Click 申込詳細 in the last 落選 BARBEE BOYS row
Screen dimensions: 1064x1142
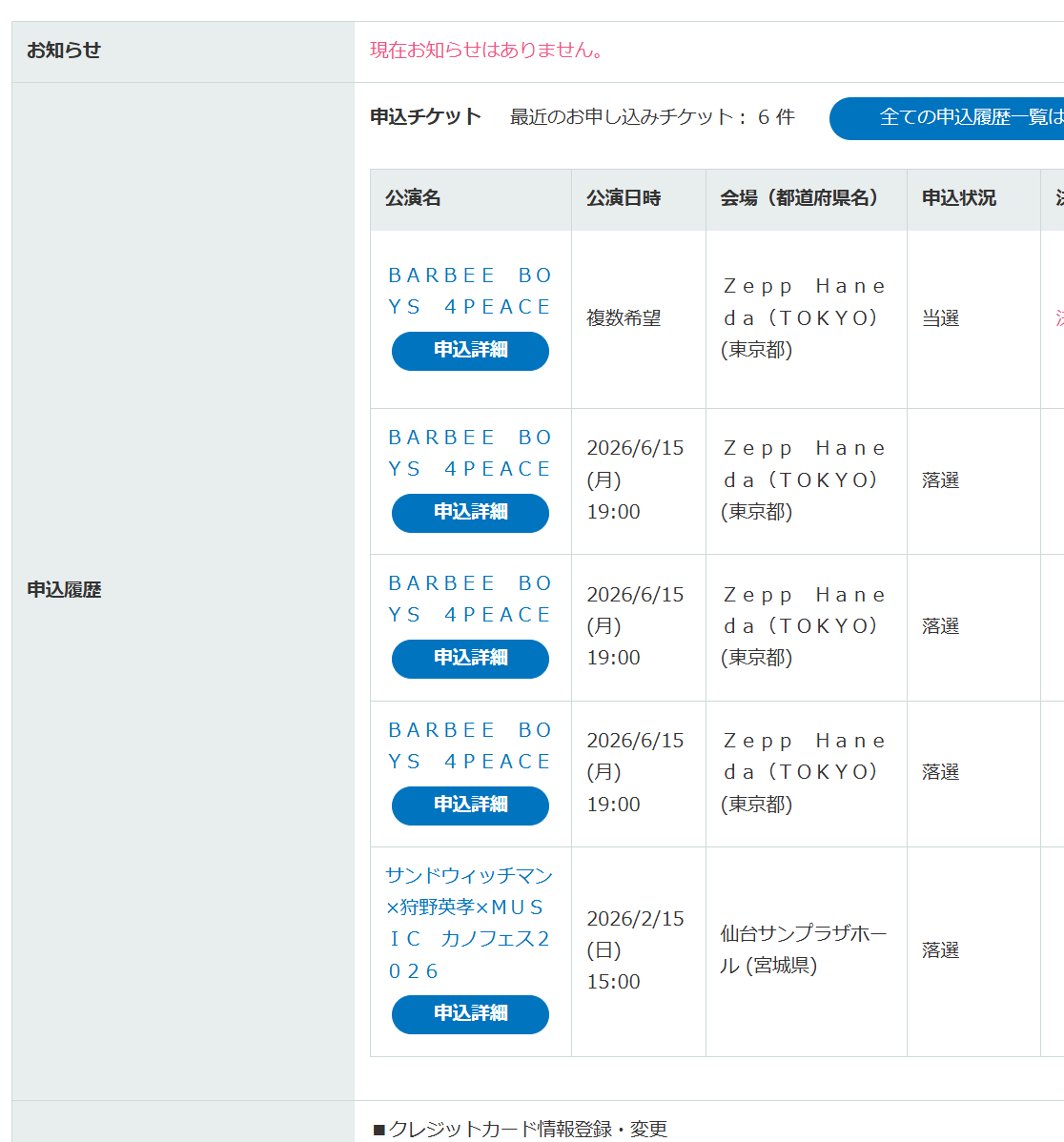pos(470,806)
